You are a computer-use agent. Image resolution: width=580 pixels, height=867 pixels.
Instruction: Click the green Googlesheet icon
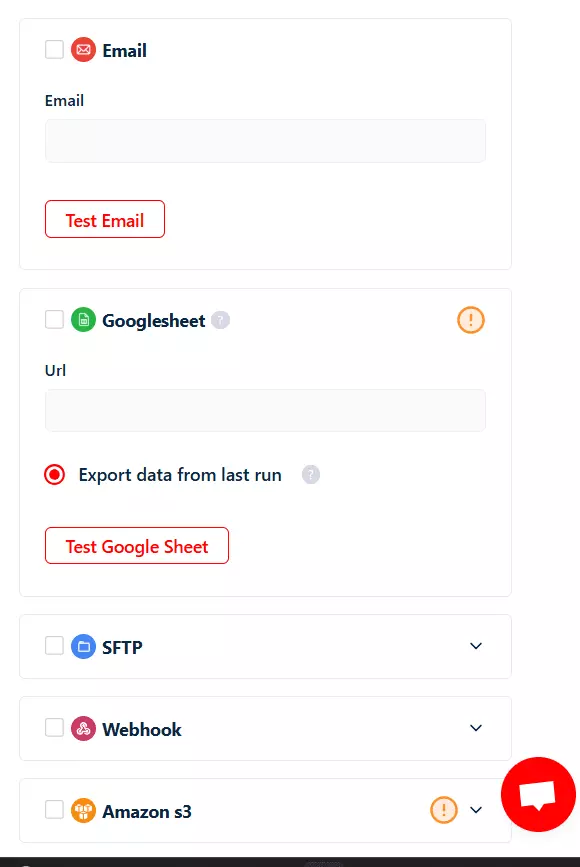point(83,320)
